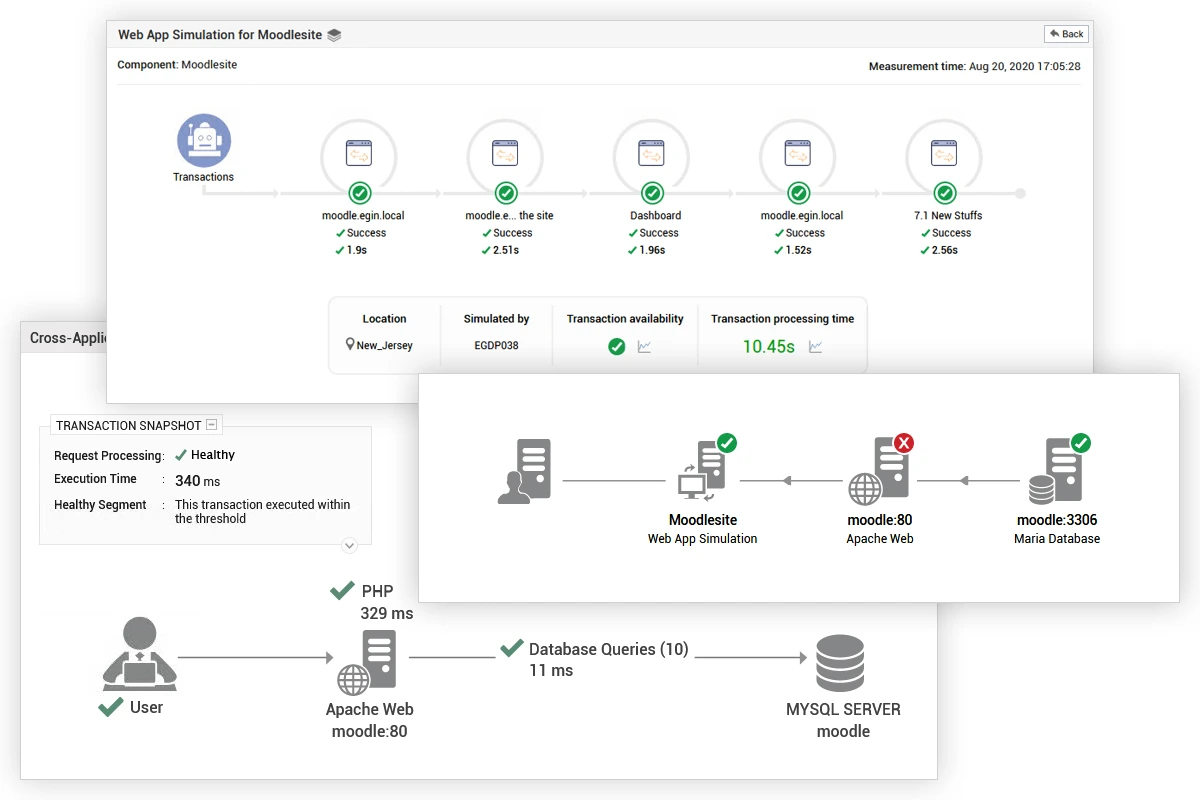Click the 'Apache Web moodle:80' flow label
The width and height of the screenshot is (1200, 800).
(369, 720)
